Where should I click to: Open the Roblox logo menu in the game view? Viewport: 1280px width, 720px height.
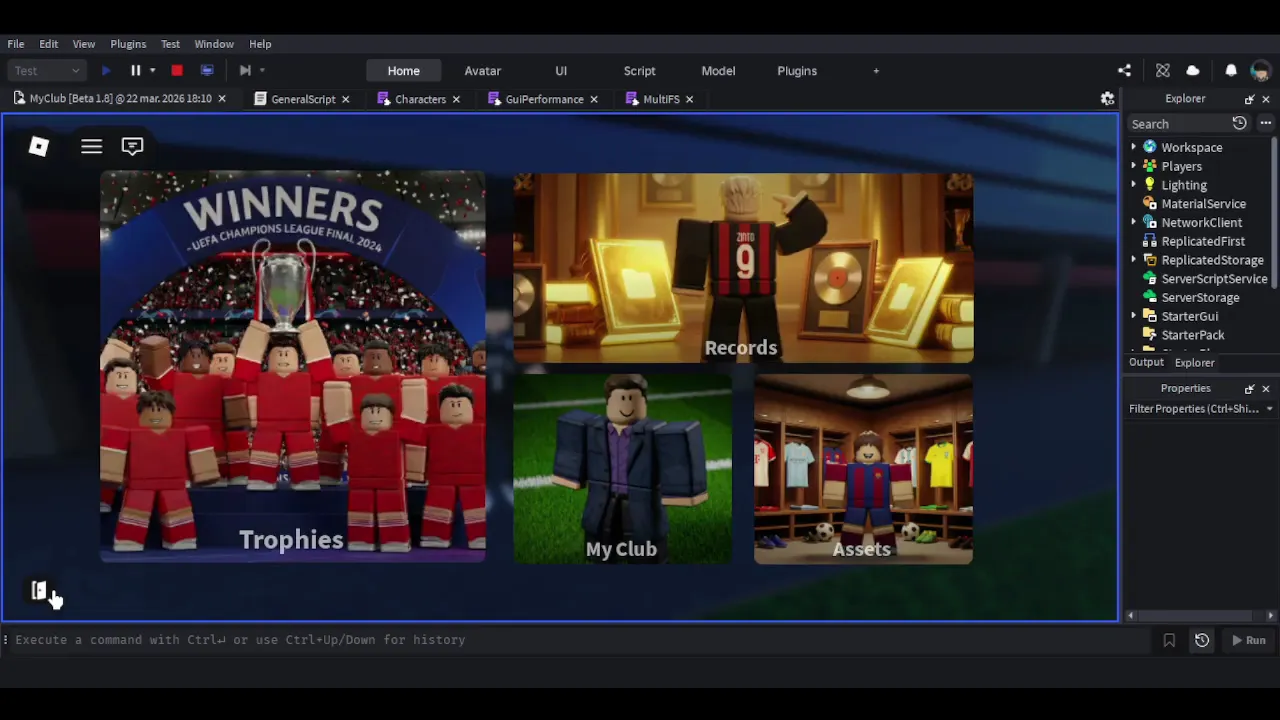[x=39, y=147]
